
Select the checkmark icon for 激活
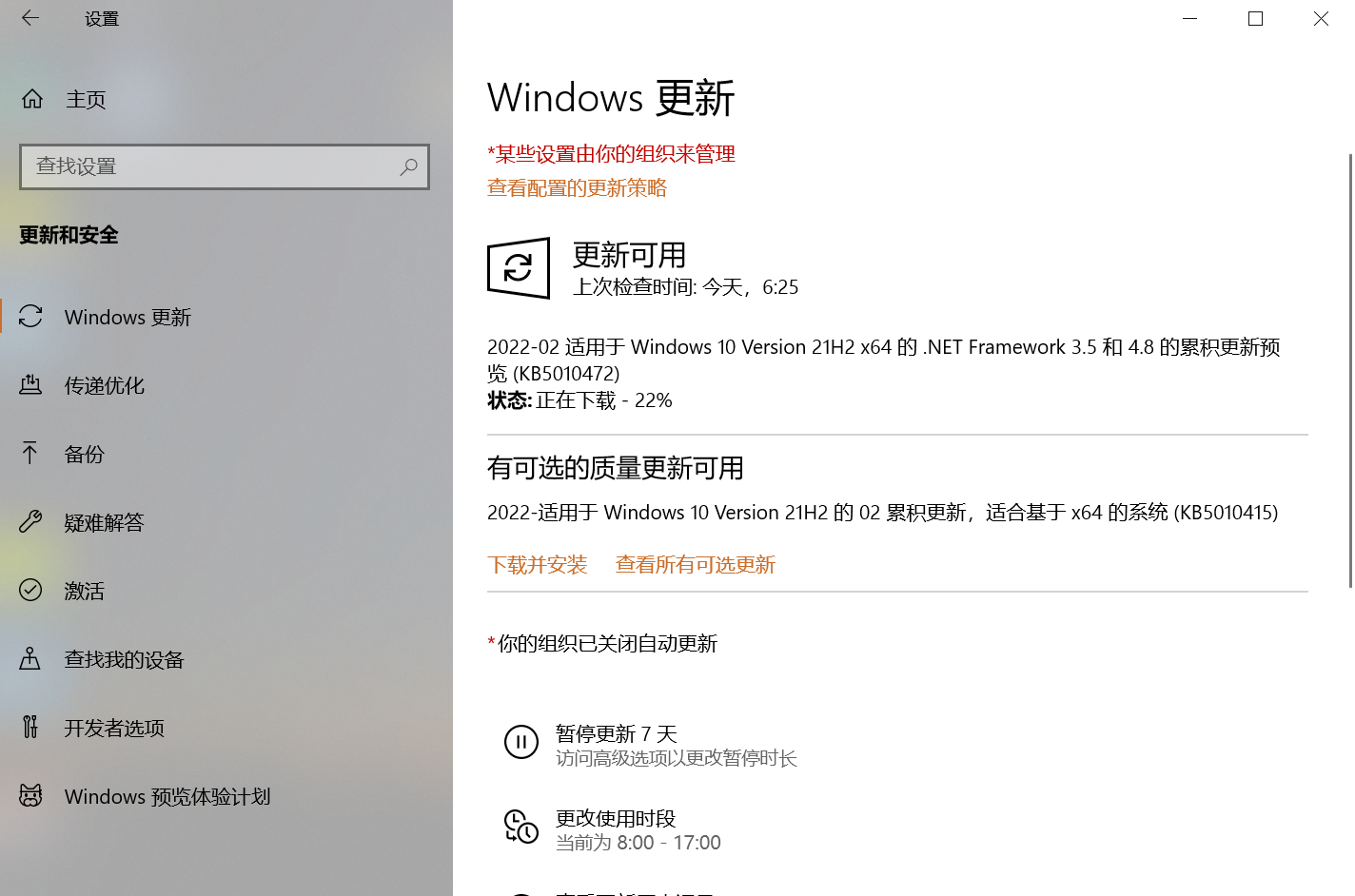coord(29,591)
